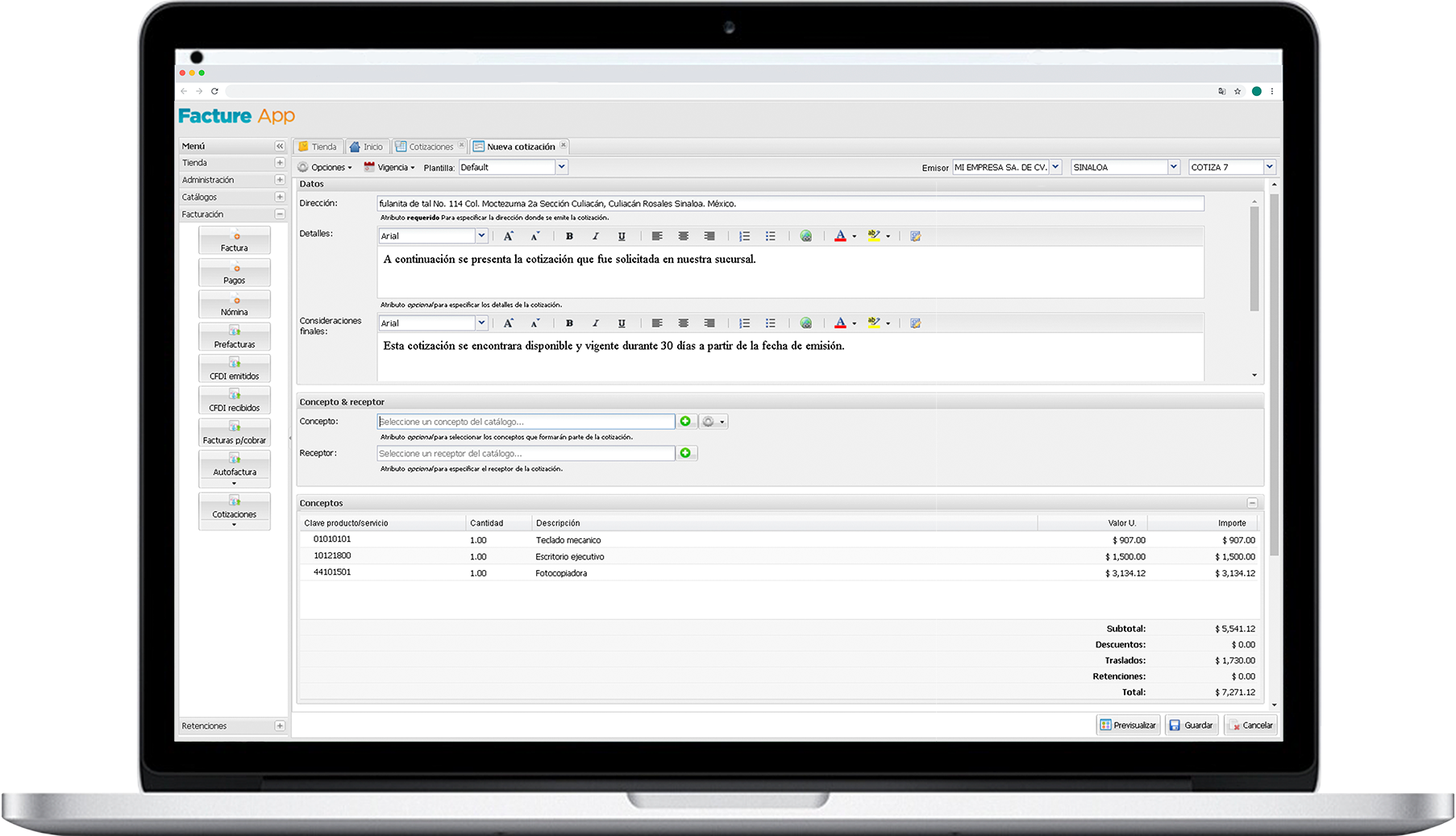Open the Plantilla Default dropdown
The width and height of the screenshot is (1456, 836).
point(561,168)
